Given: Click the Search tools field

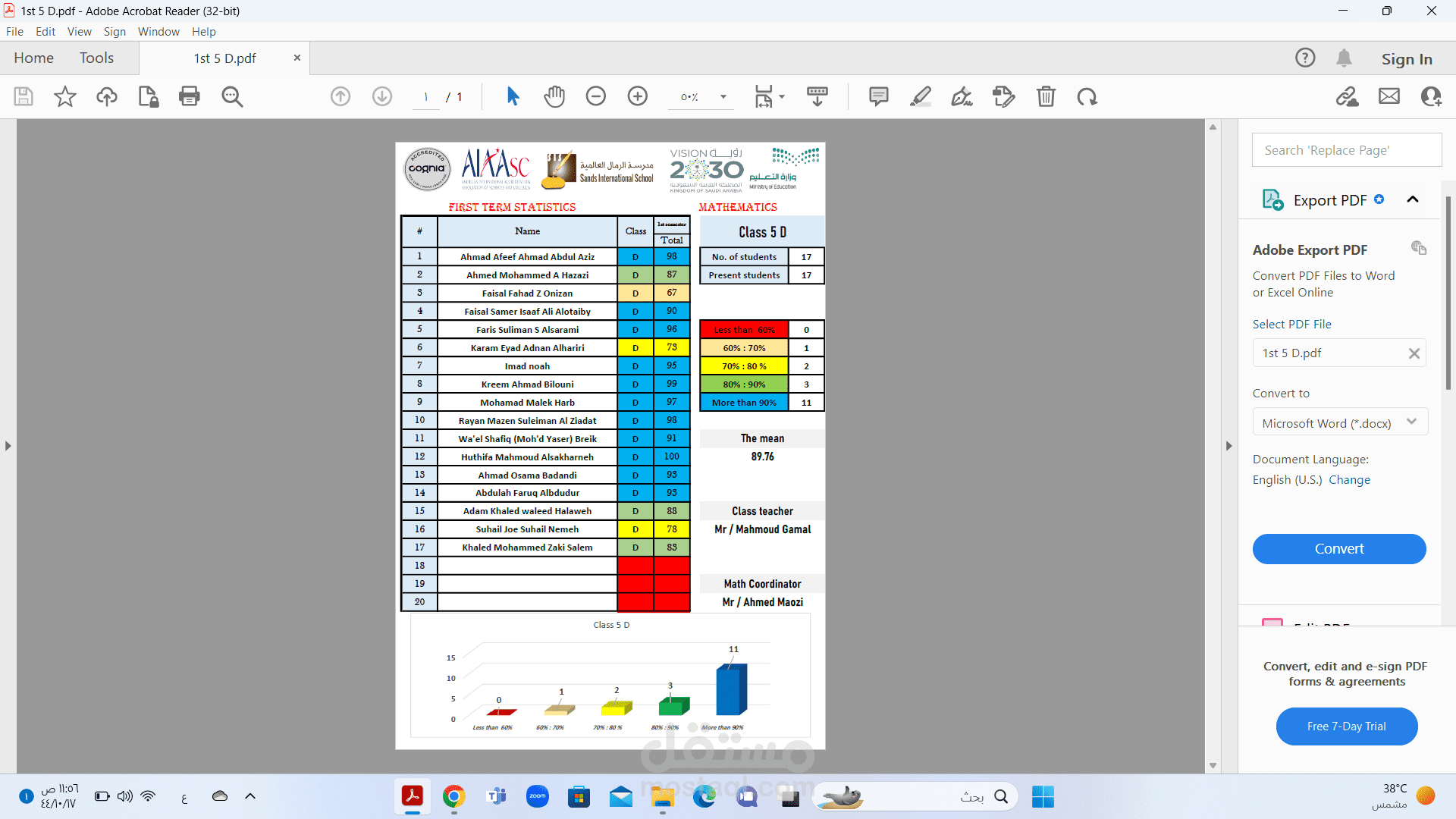Looking at the screenshot, I should [x=1347, y=150].
